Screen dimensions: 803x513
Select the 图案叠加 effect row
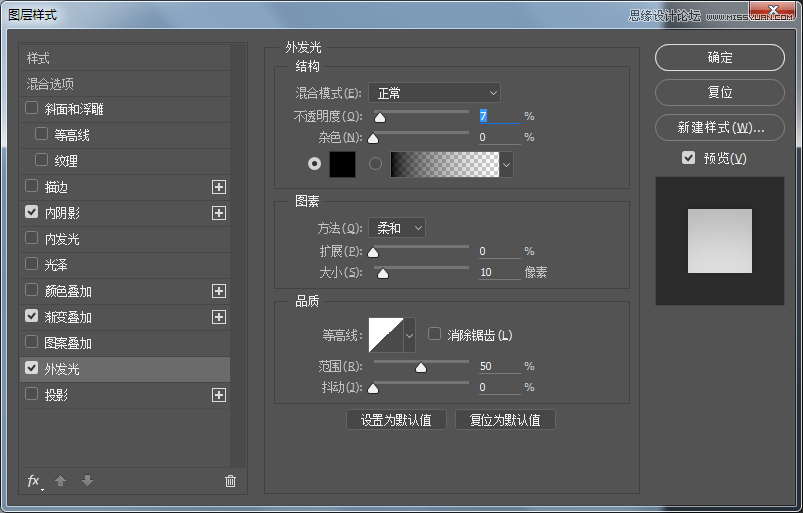pos(125,343)
